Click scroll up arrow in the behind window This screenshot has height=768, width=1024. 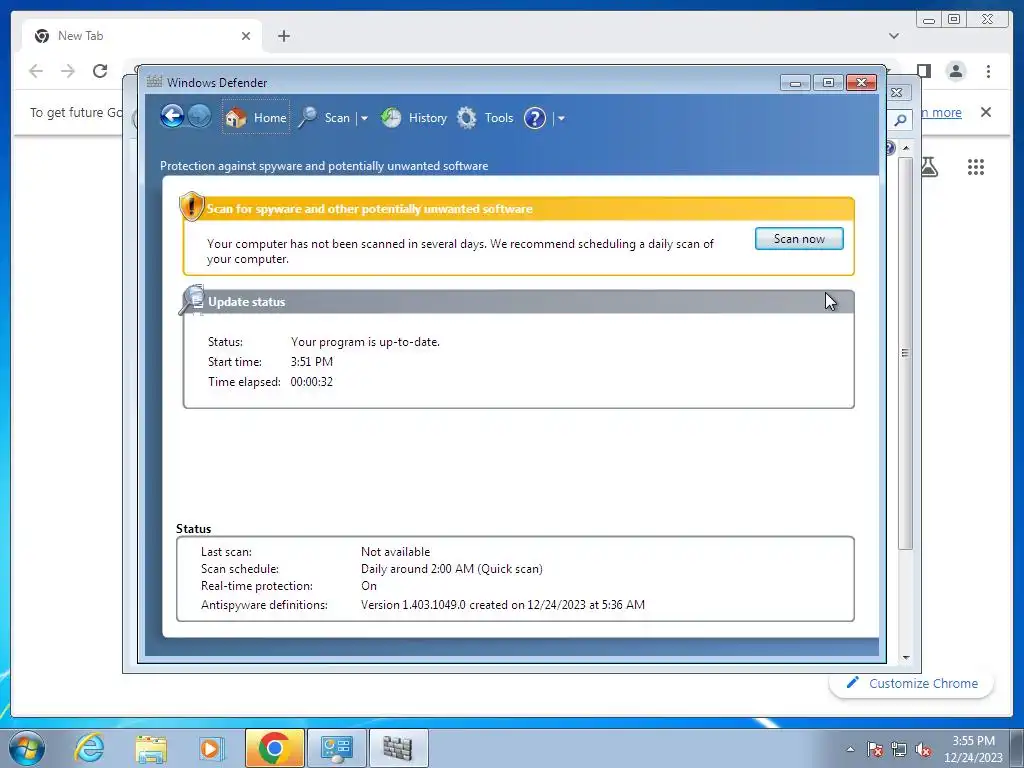coord(905,148)
